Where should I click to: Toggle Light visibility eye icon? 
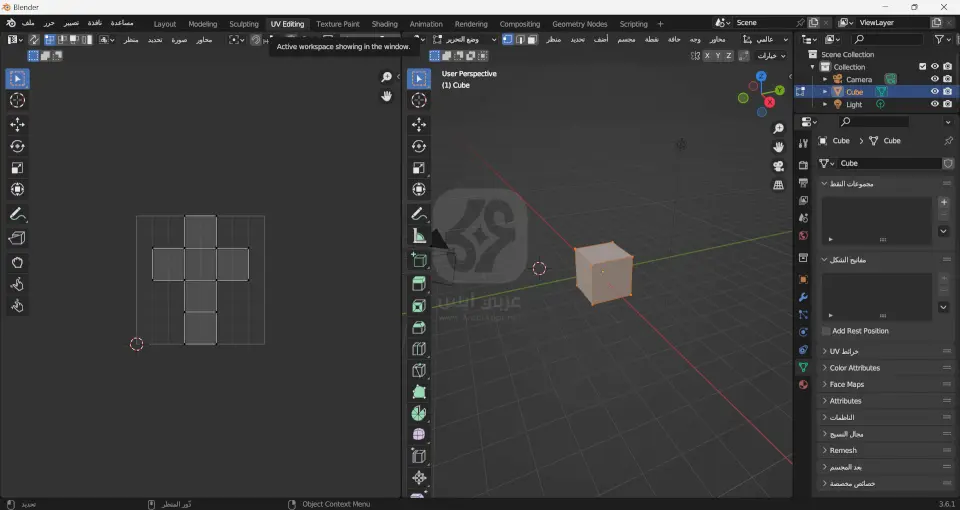(935, 104)
